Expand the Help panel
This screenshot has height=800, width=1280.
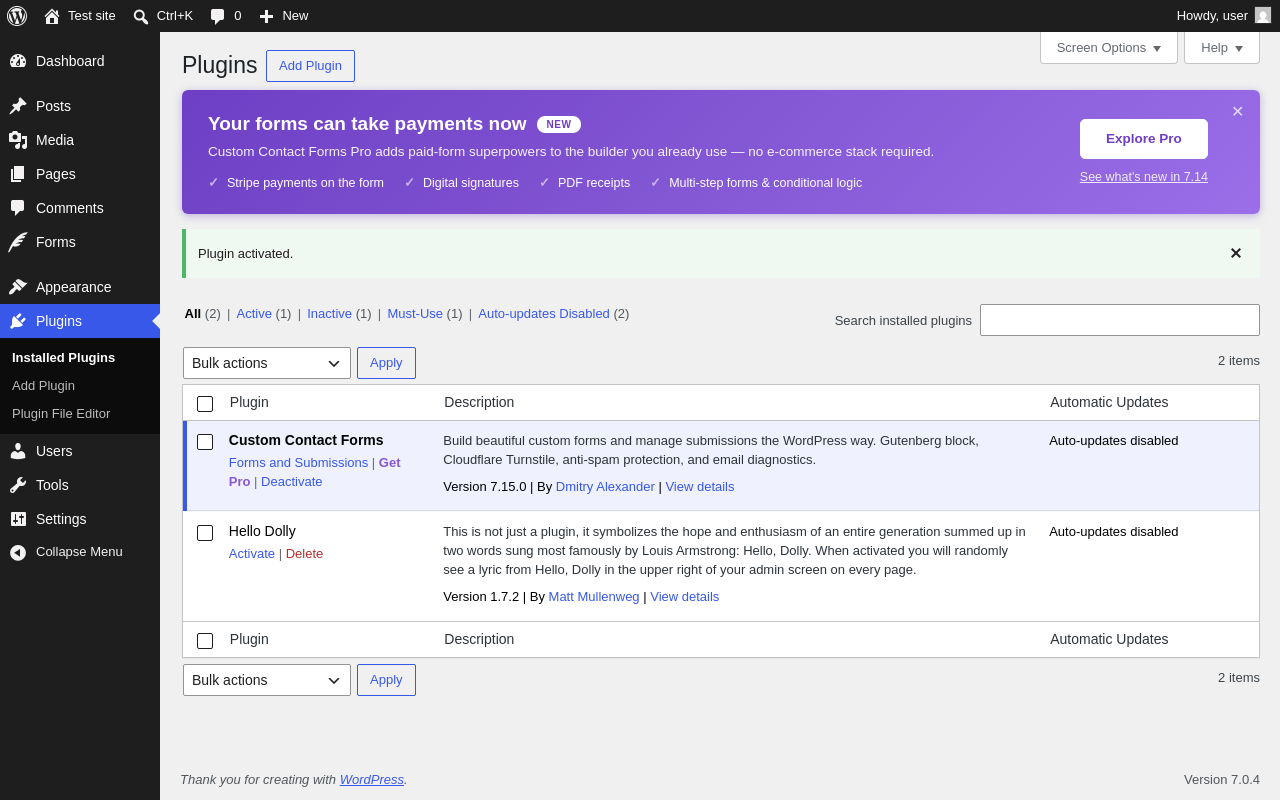coord(1222,47)
